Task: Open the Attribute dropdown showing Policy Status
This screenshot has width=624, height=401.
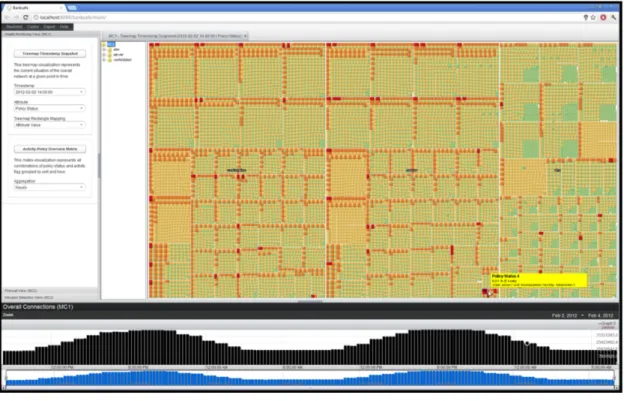Action: (49, 108)
